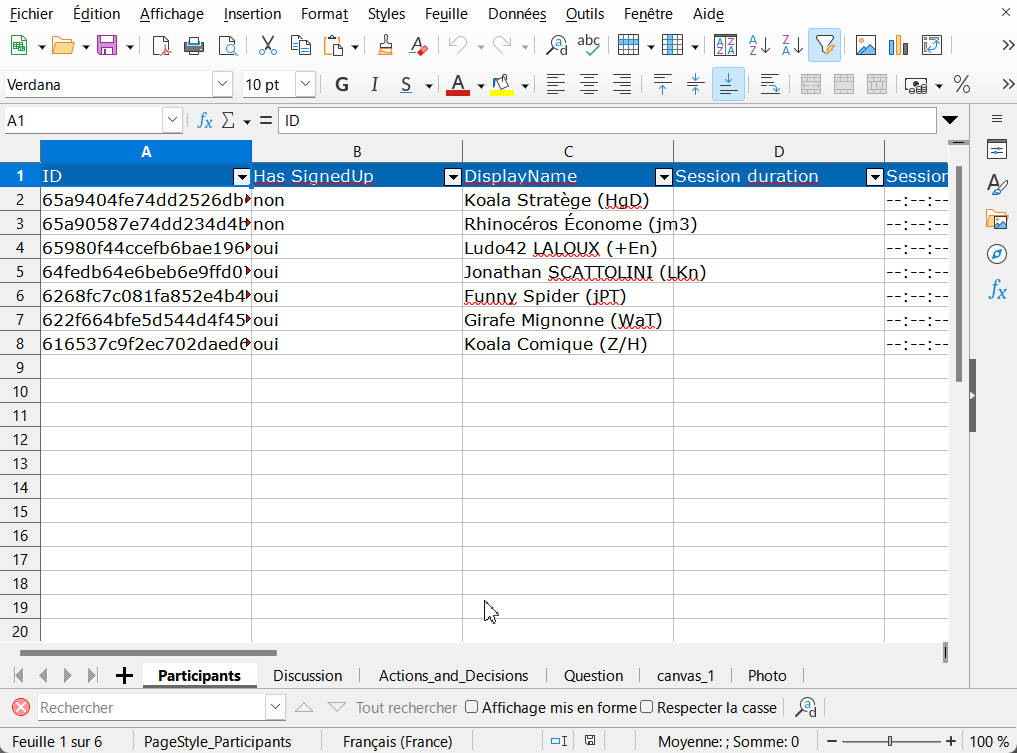The height and width of the screenshot is (753, 1017).
Task: Click the Clear direct formatting icon
Action: click(x=418, y=45)
